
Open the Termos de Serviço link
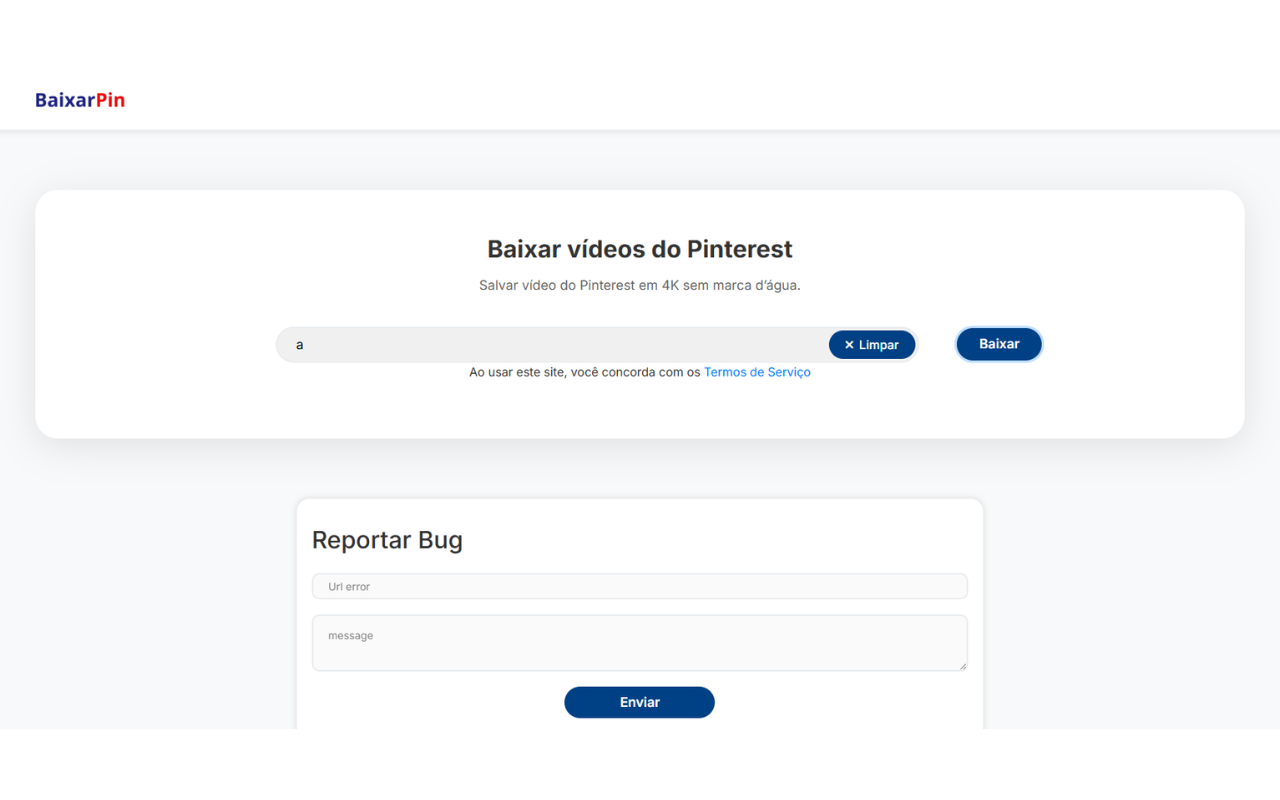(x=757, y=371)
